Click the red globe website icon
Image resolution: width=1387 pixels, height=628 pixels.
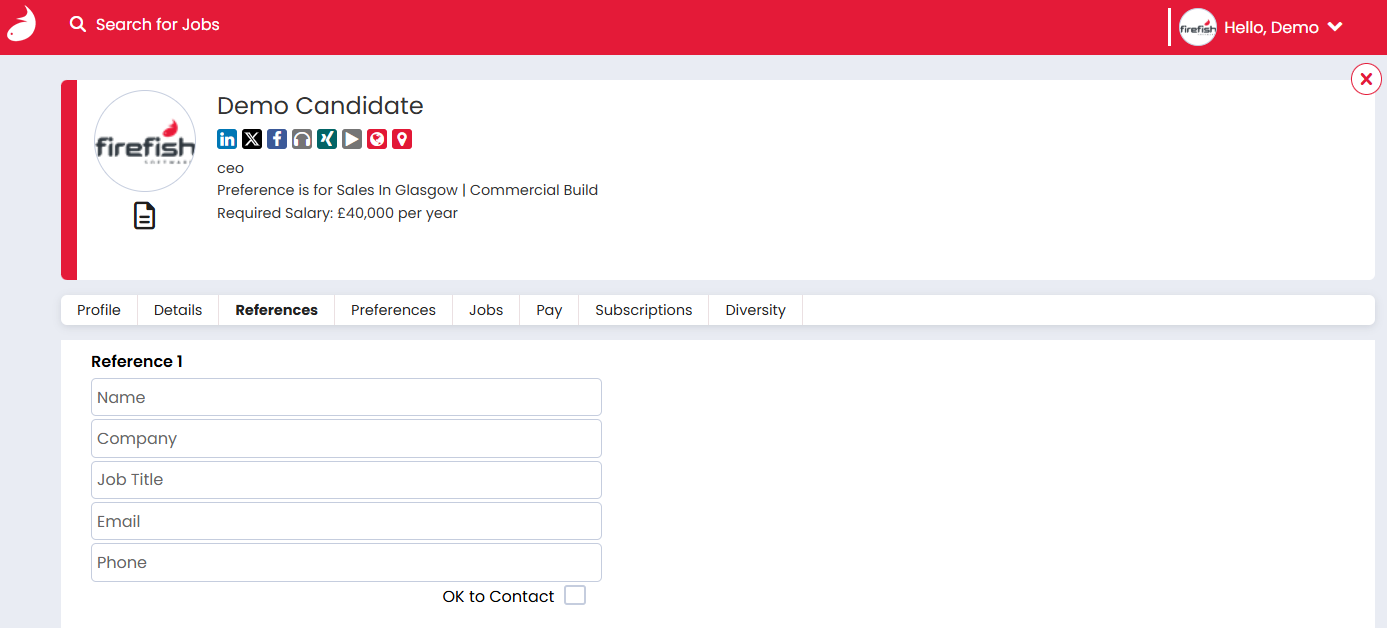click(x=377, y=139)
